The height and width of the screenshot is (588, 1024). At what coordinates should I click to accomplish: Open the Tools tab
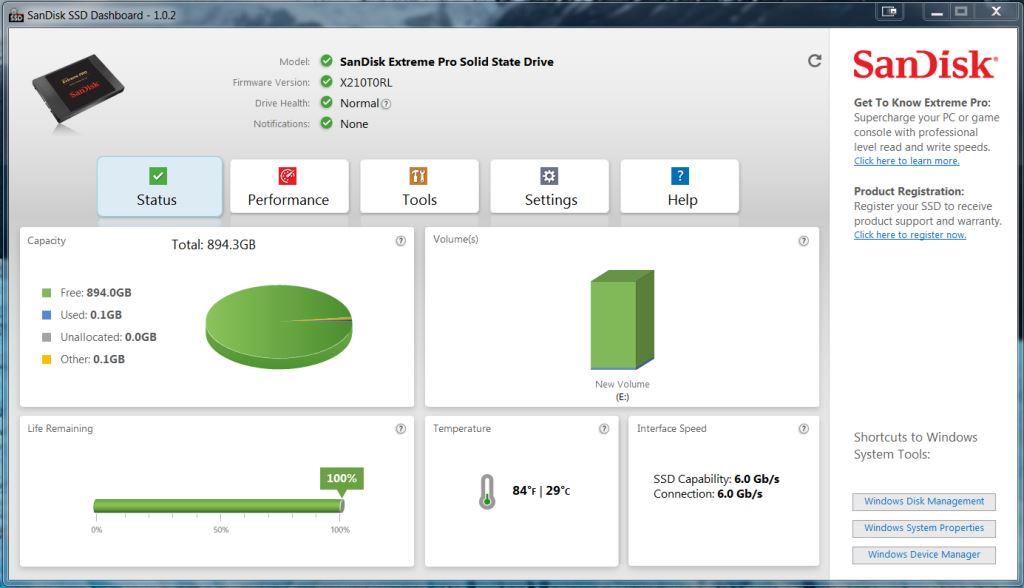(419, 187)
